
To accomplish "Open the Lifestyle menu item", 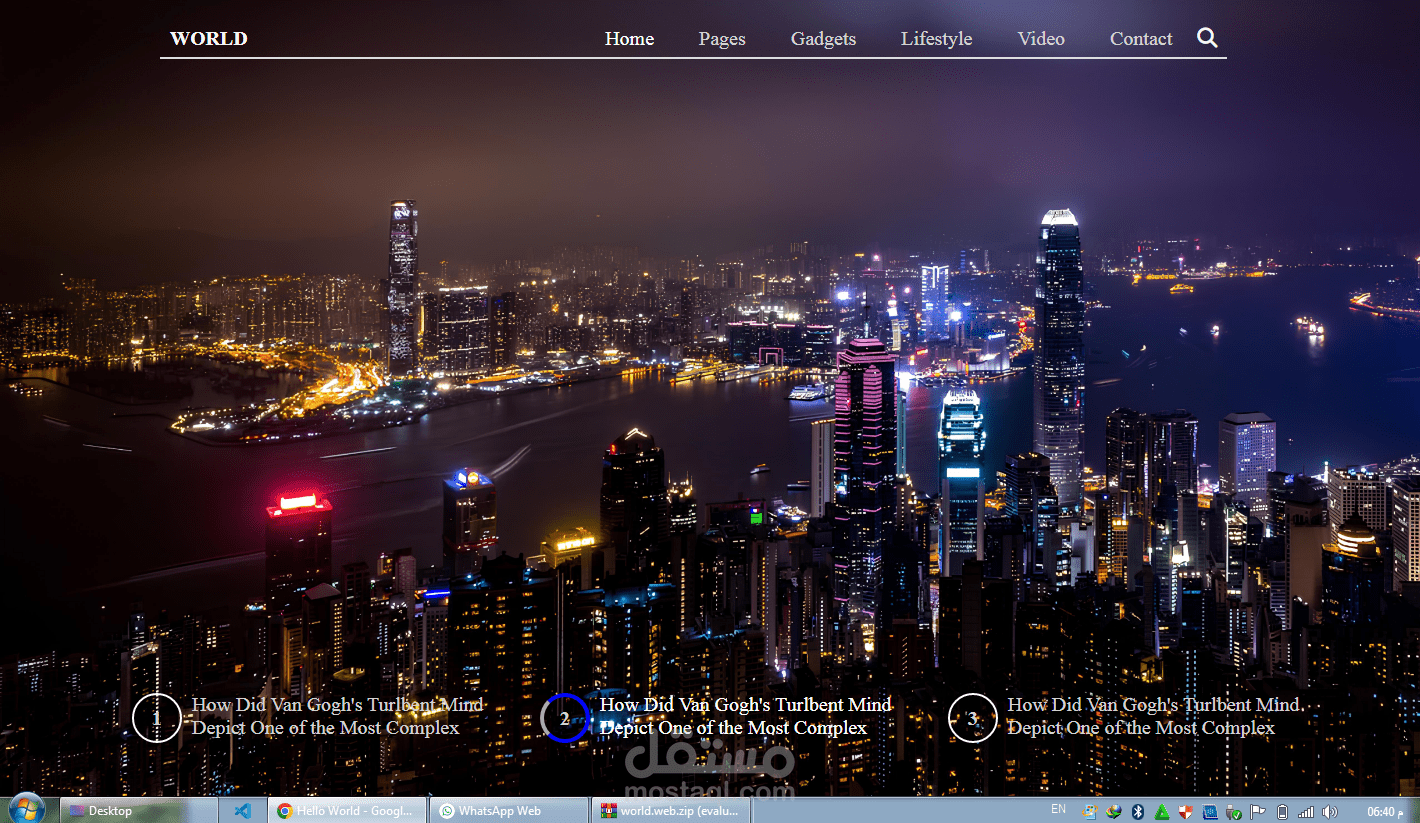I will point(936,39).
